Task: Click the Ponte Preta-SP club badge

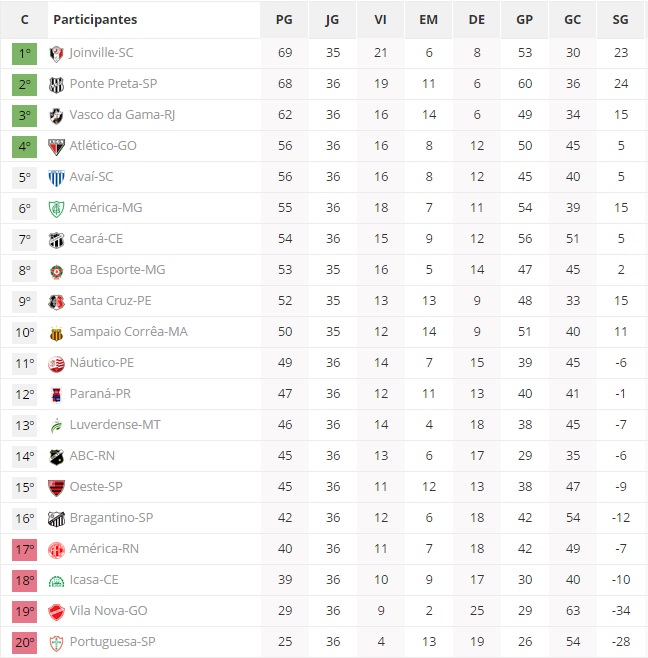Action: (56, 85)
